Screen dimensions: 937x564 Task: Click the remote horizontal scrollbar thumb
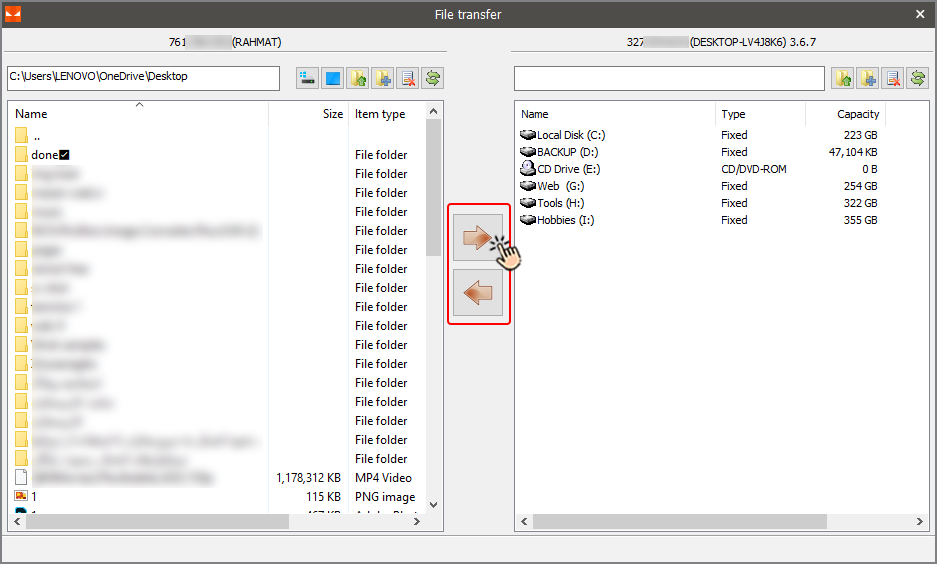coord(680,522)
